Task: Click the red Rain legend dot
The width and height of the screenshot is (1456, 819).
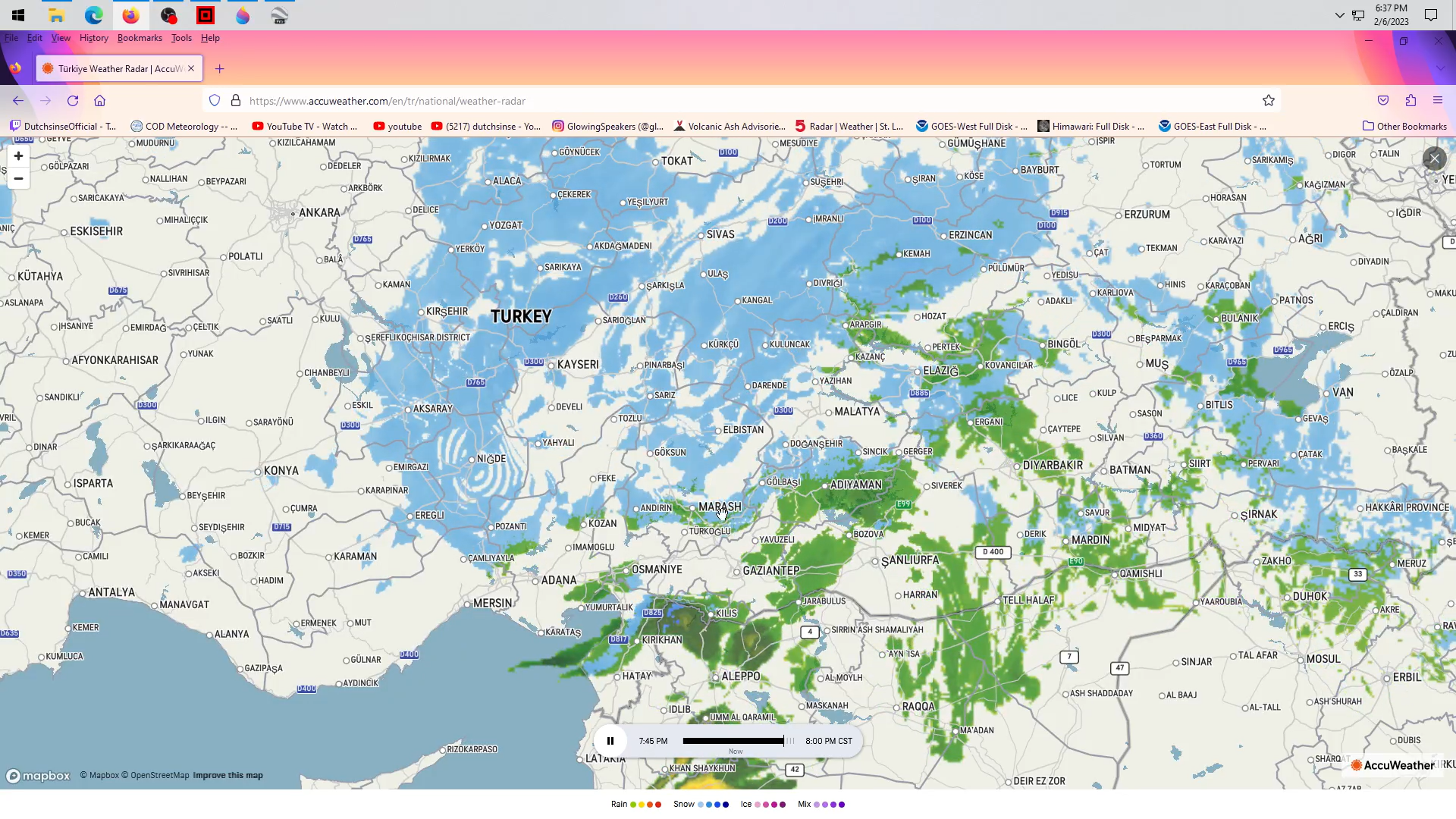Action: pyautogui.click(x=658, y=805)
